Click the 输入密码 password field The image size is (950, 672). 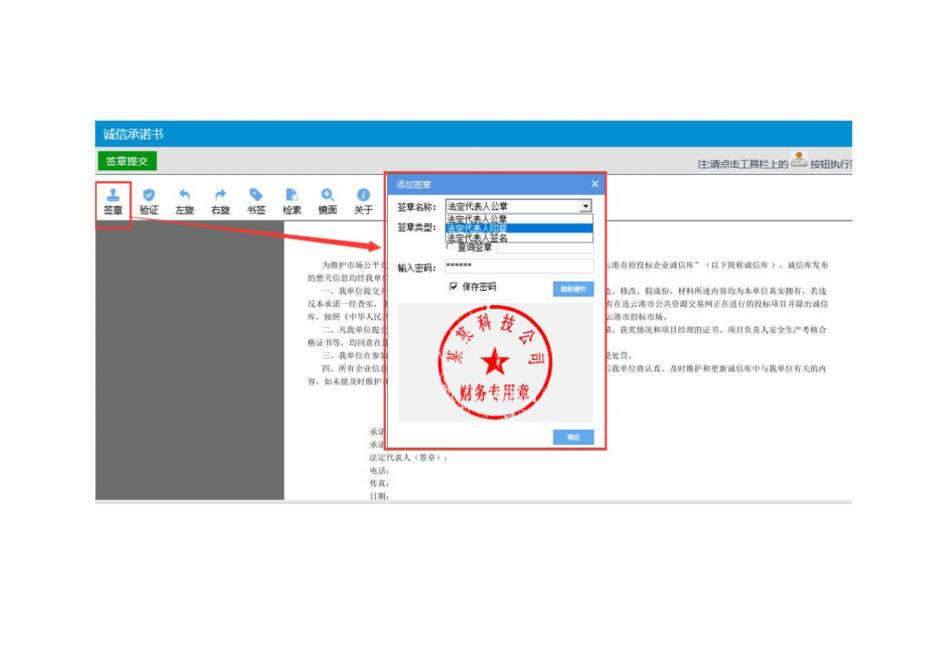click(518, 267)
